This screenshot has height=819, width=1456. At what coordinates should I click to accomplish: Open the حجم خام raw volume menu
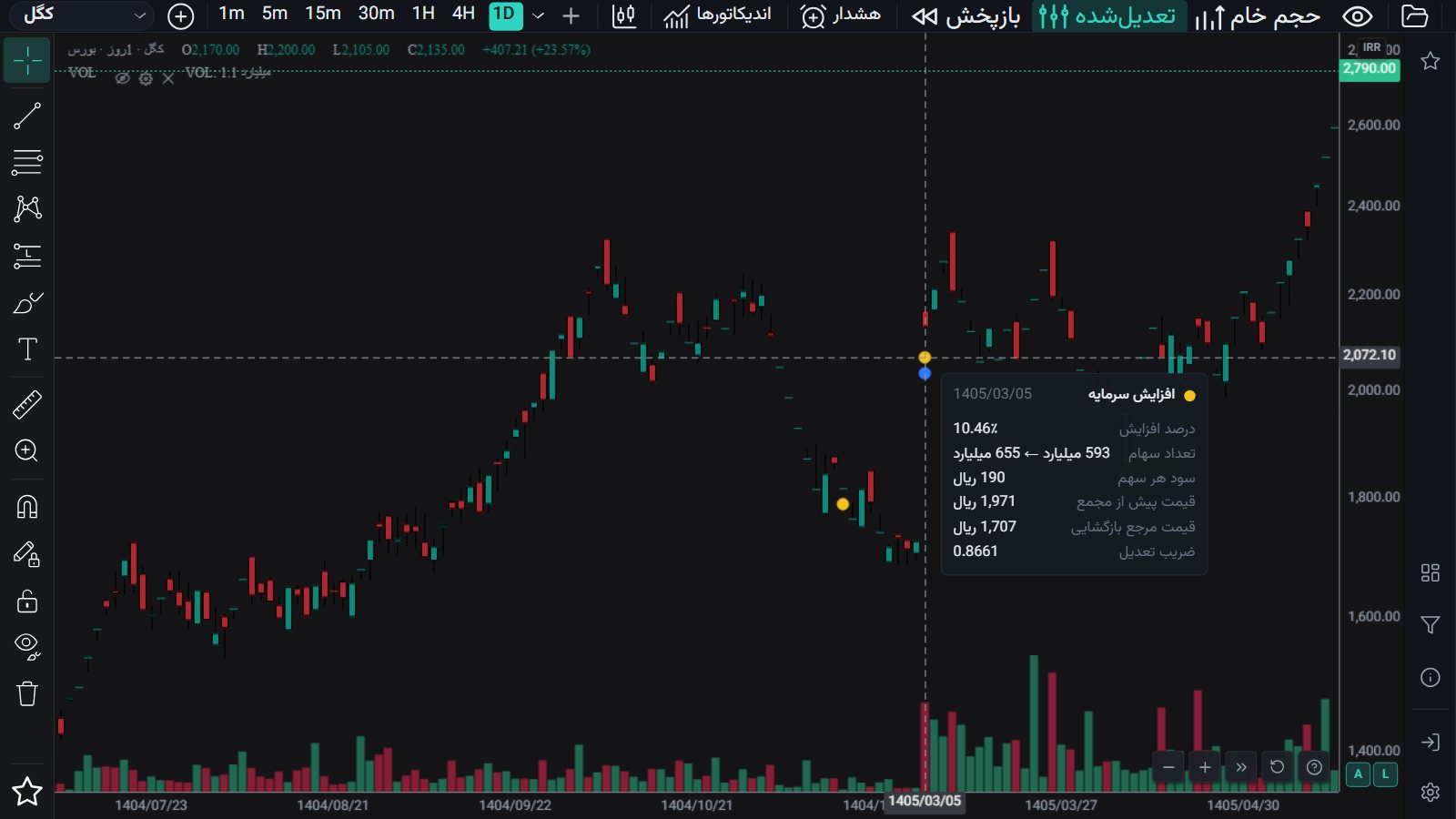point(1257,15)
